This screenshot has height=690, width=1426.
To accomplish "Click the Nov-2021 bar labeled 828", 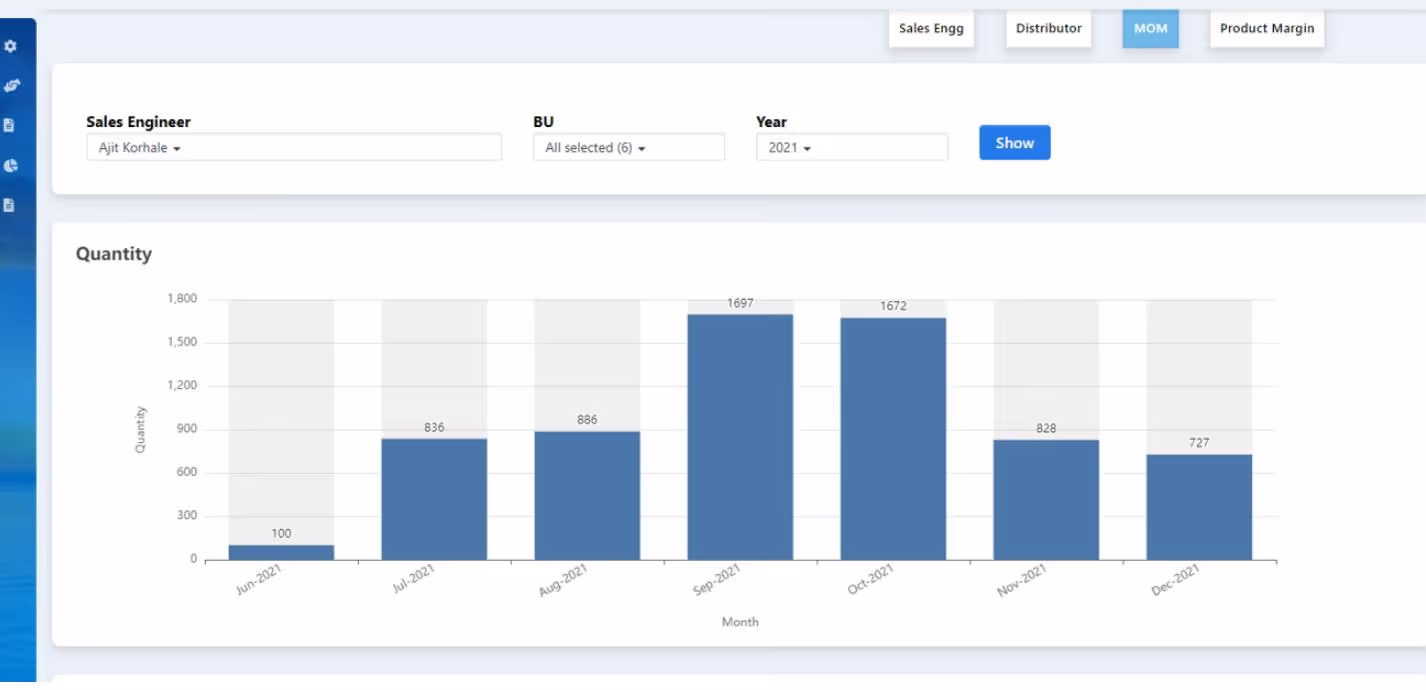I will click(1046, 500).
